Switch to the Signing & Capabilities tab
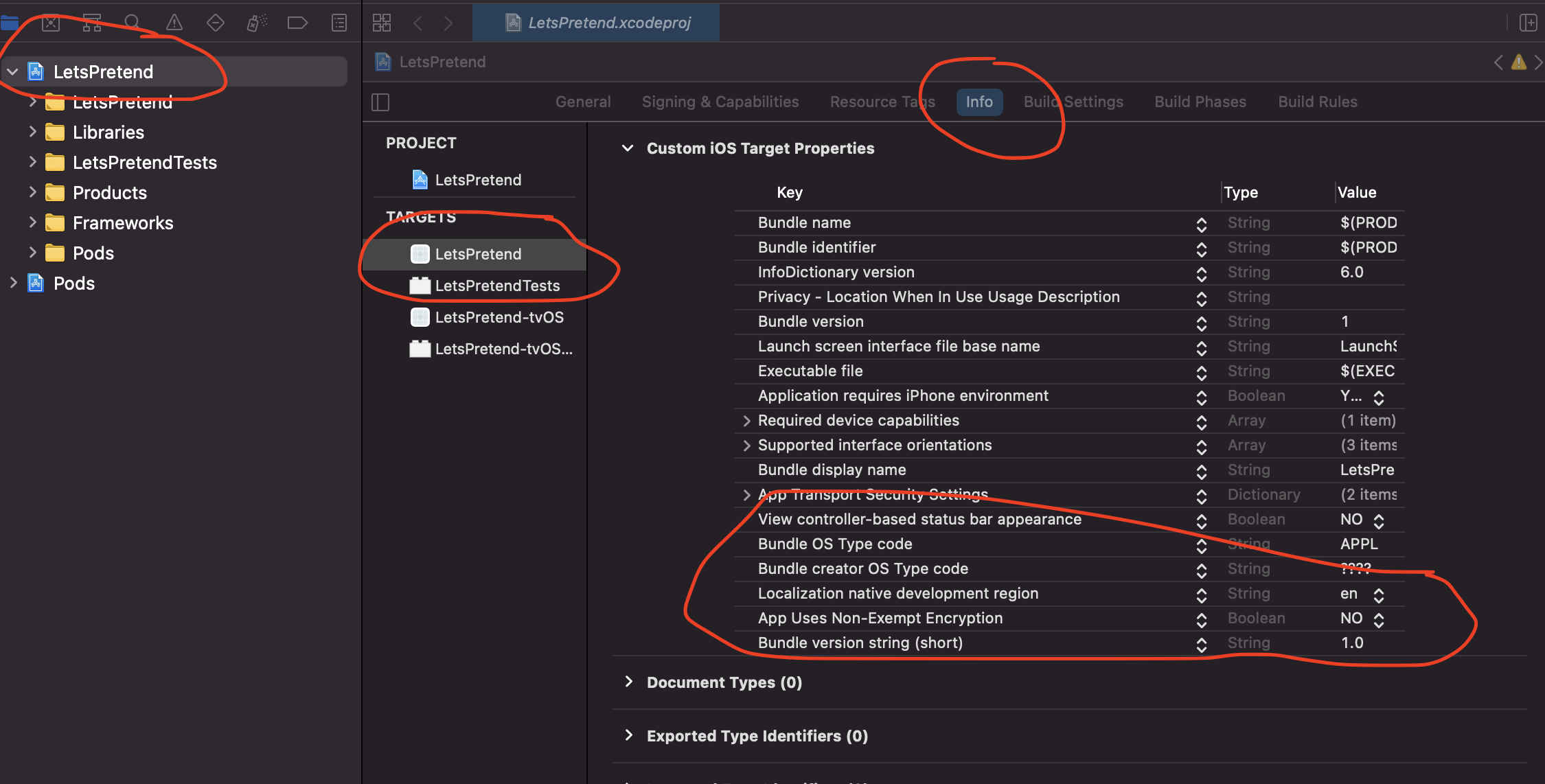The height and width of the screenshot is (784, 1545). click(x=720, y=102)
